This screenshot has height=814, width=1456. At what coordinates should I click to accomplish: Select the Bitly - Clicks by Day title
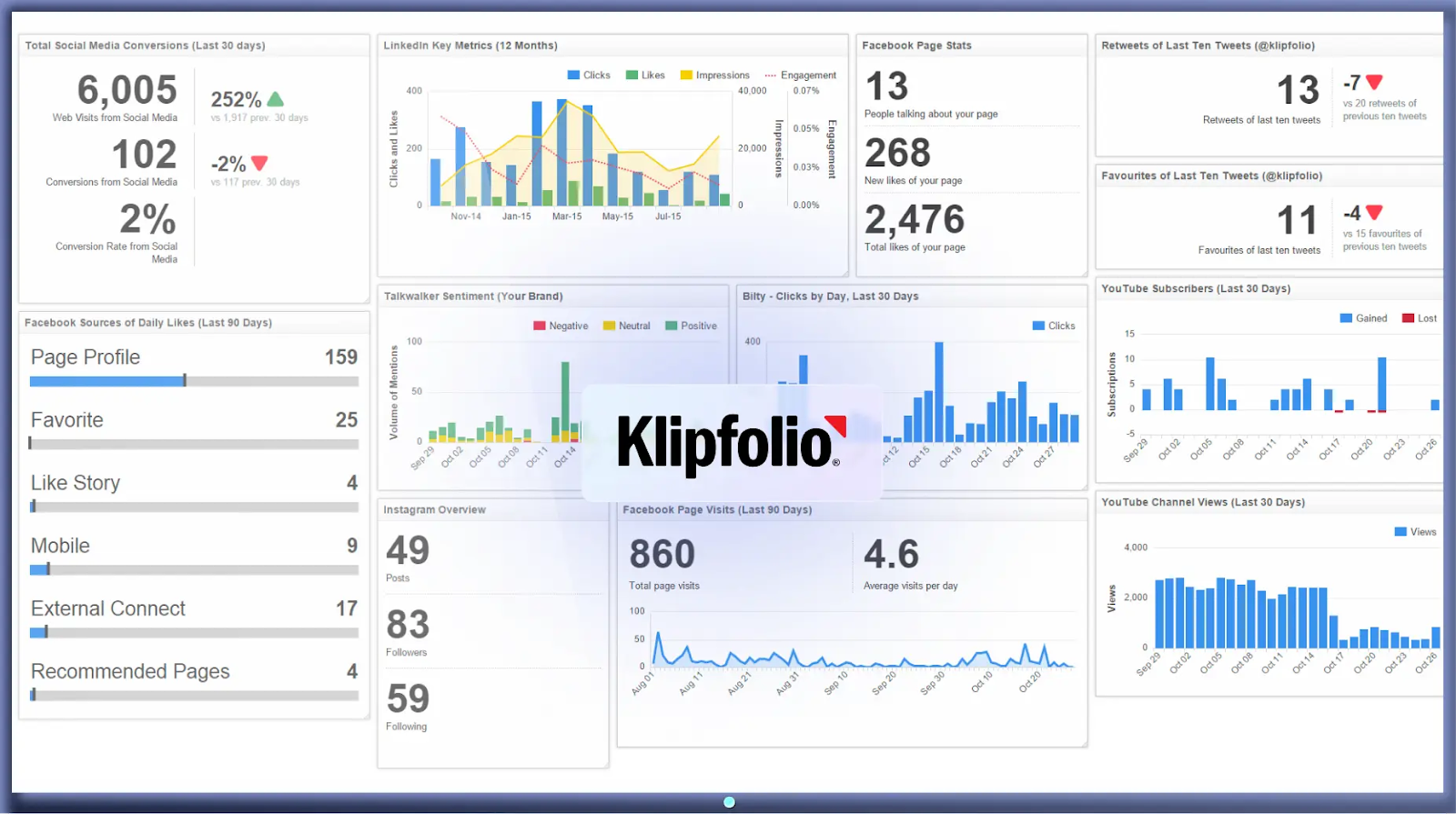(x=830, y=296)
